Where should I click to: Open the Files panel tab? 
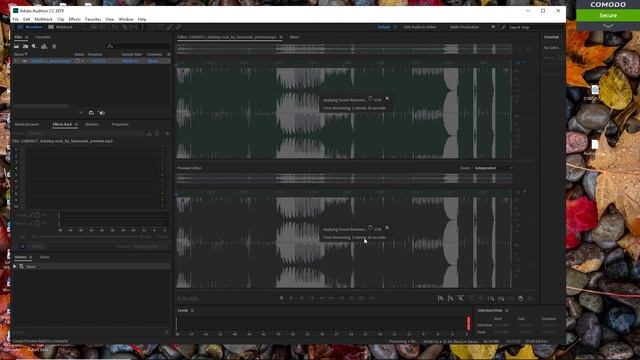(x=18, y=37)
